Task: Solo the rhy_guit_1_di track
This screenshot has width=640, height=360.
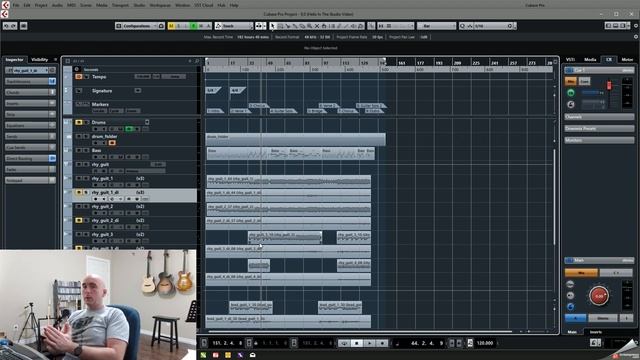Action: [86, 192]
